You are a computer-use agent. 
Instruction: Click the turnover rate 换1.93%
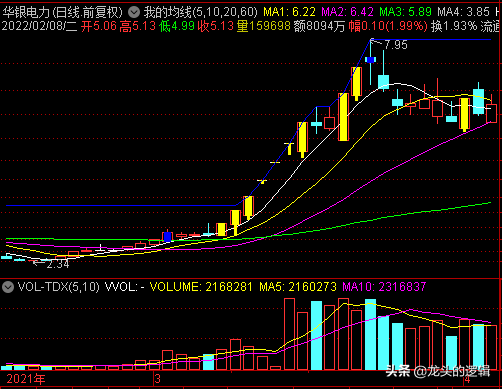coord(454,26)
